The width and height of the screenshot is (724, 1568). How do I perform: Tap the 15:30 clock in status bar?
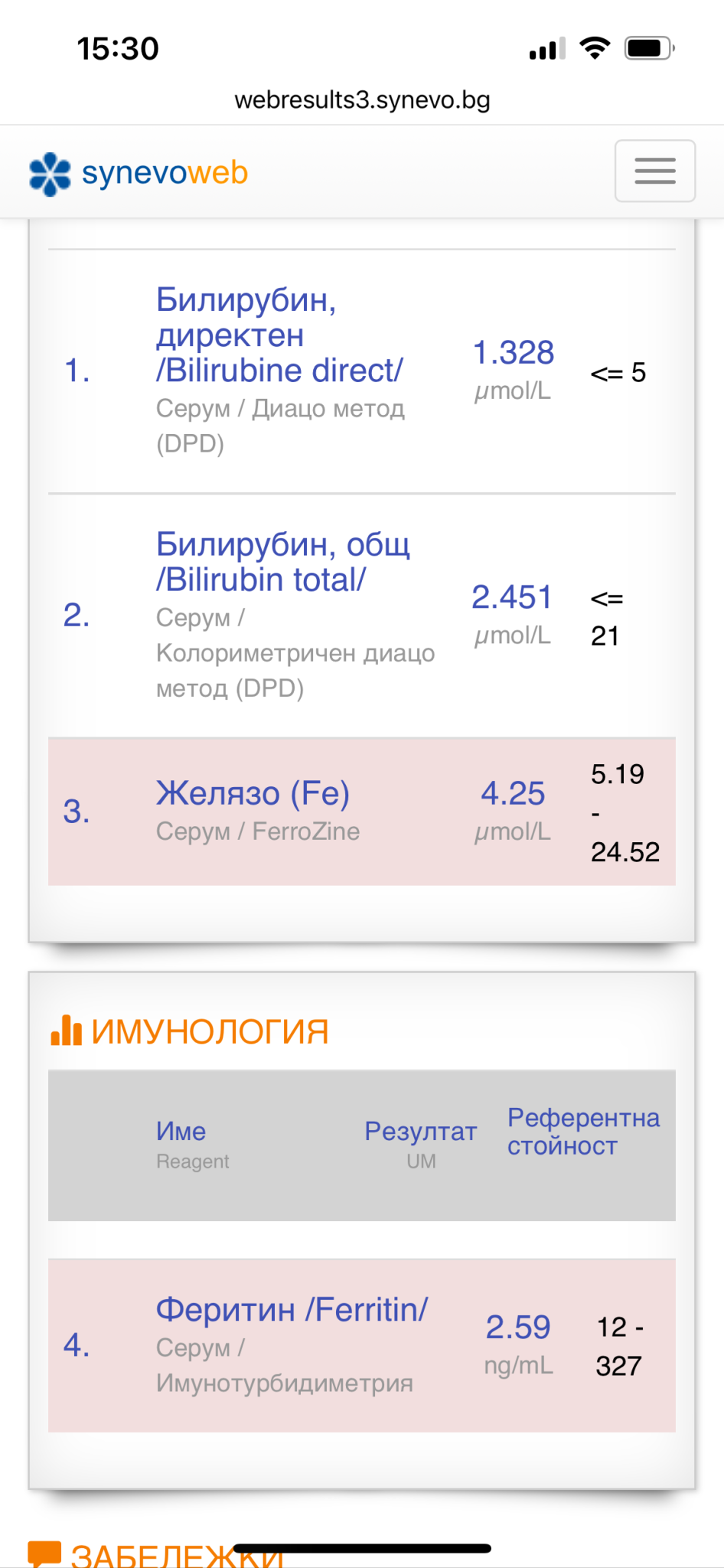(118, 49)
